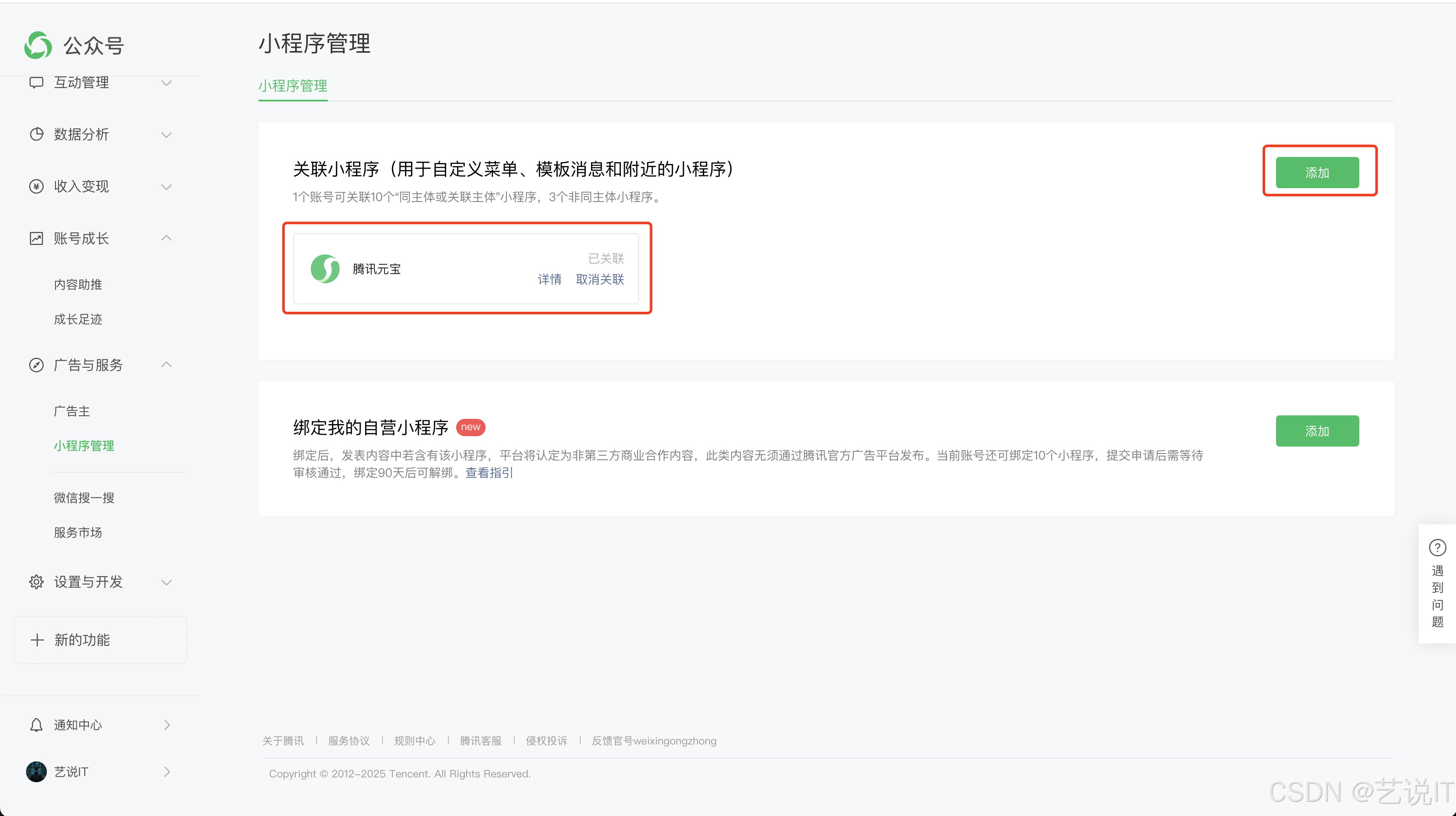1456x816 pixels.
Task: Click the 腾讯元宝 mini program logo
Action: pyautogui.click(x=325, y=269)
